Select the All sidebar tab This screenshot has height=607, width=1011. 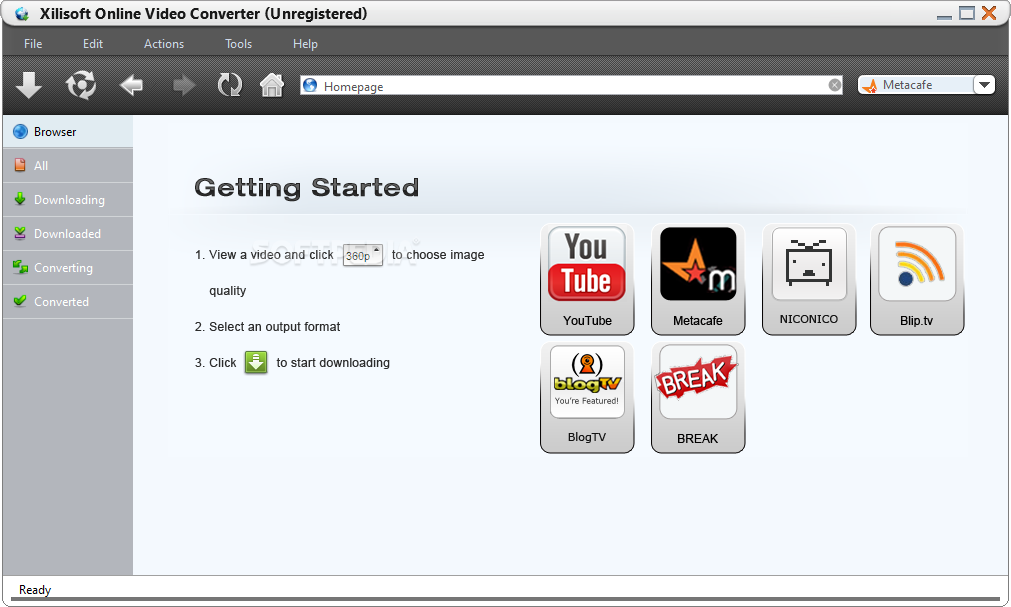[68, 166]
